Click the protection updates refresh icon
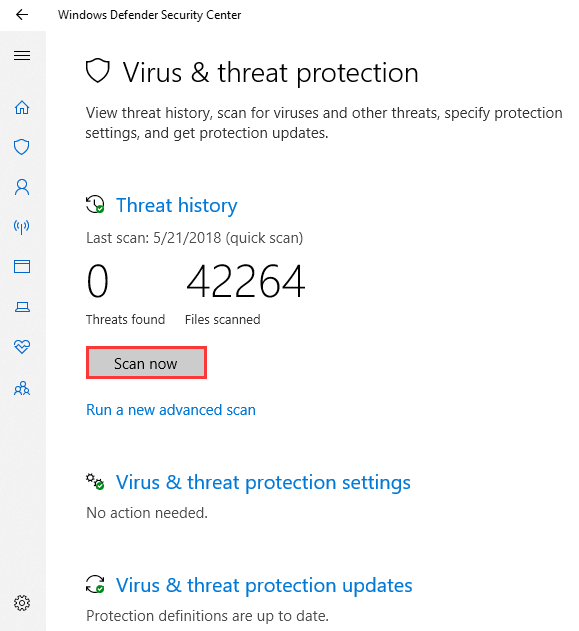Viewport: 579px width, 631px height. [x=95, y=584]
